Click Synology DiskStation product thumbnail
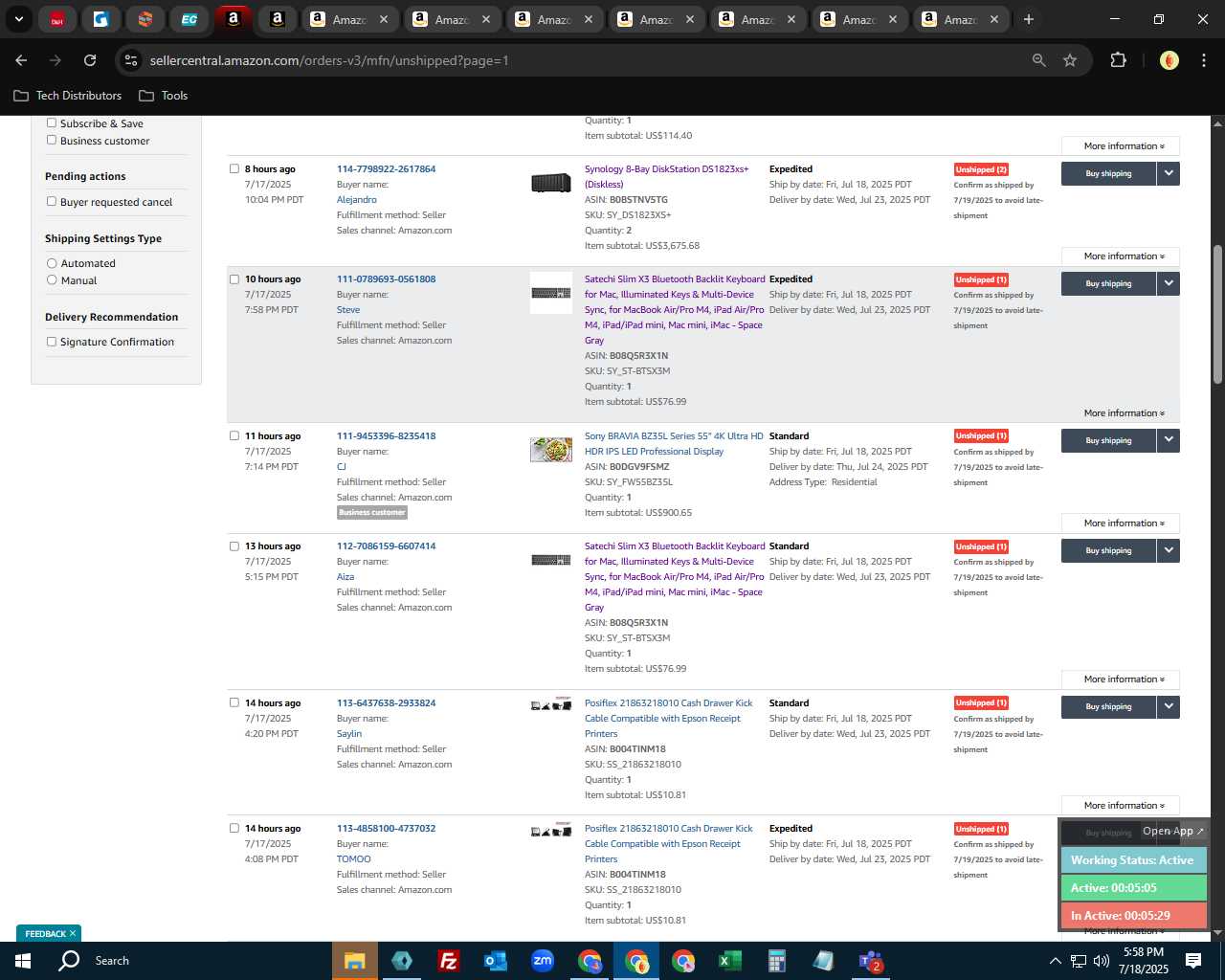The image size is (1225, 980). point(551,182)
